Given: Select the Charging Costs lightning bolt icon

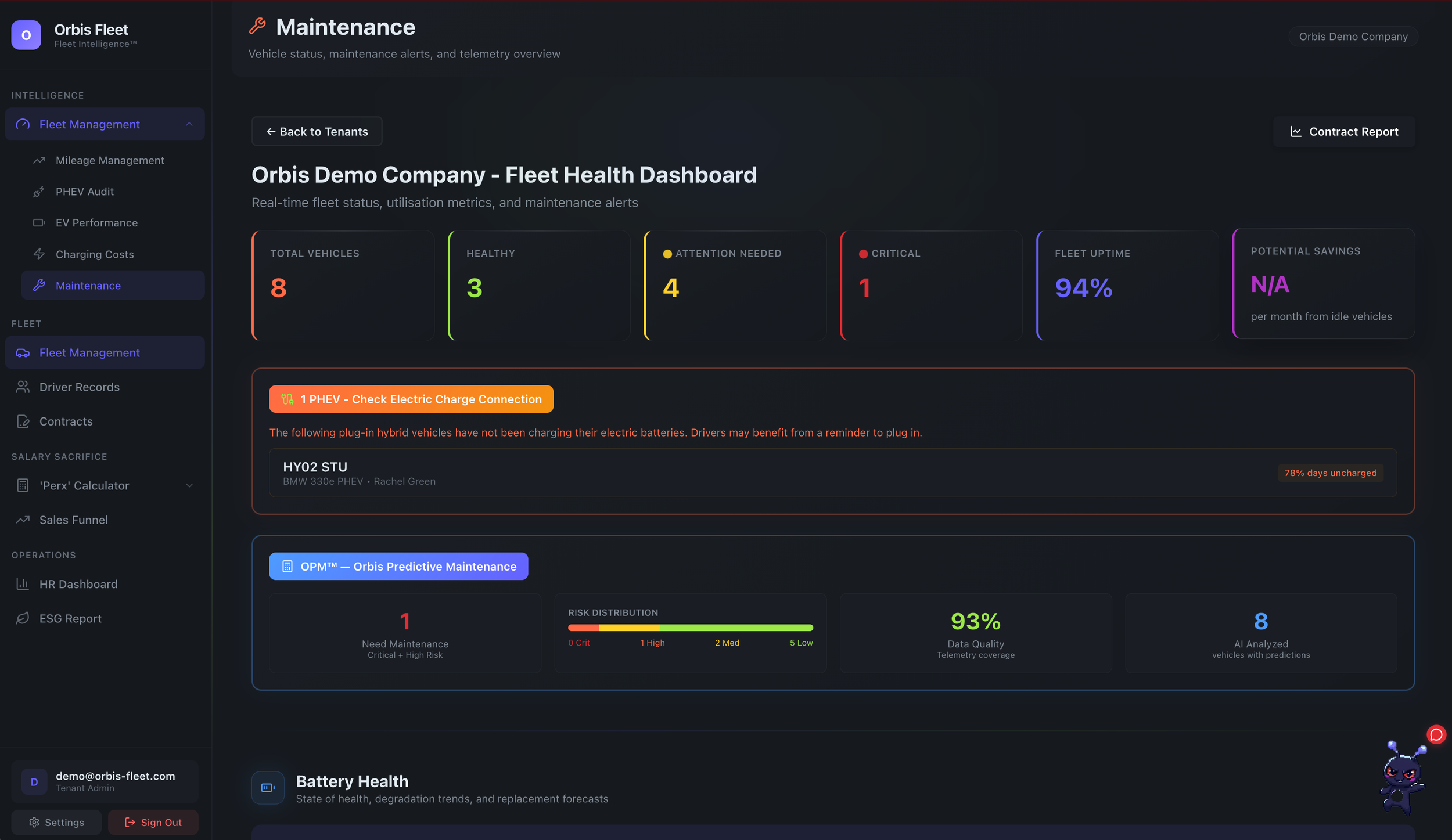Looking at the screenshot, I should [39, 254].
